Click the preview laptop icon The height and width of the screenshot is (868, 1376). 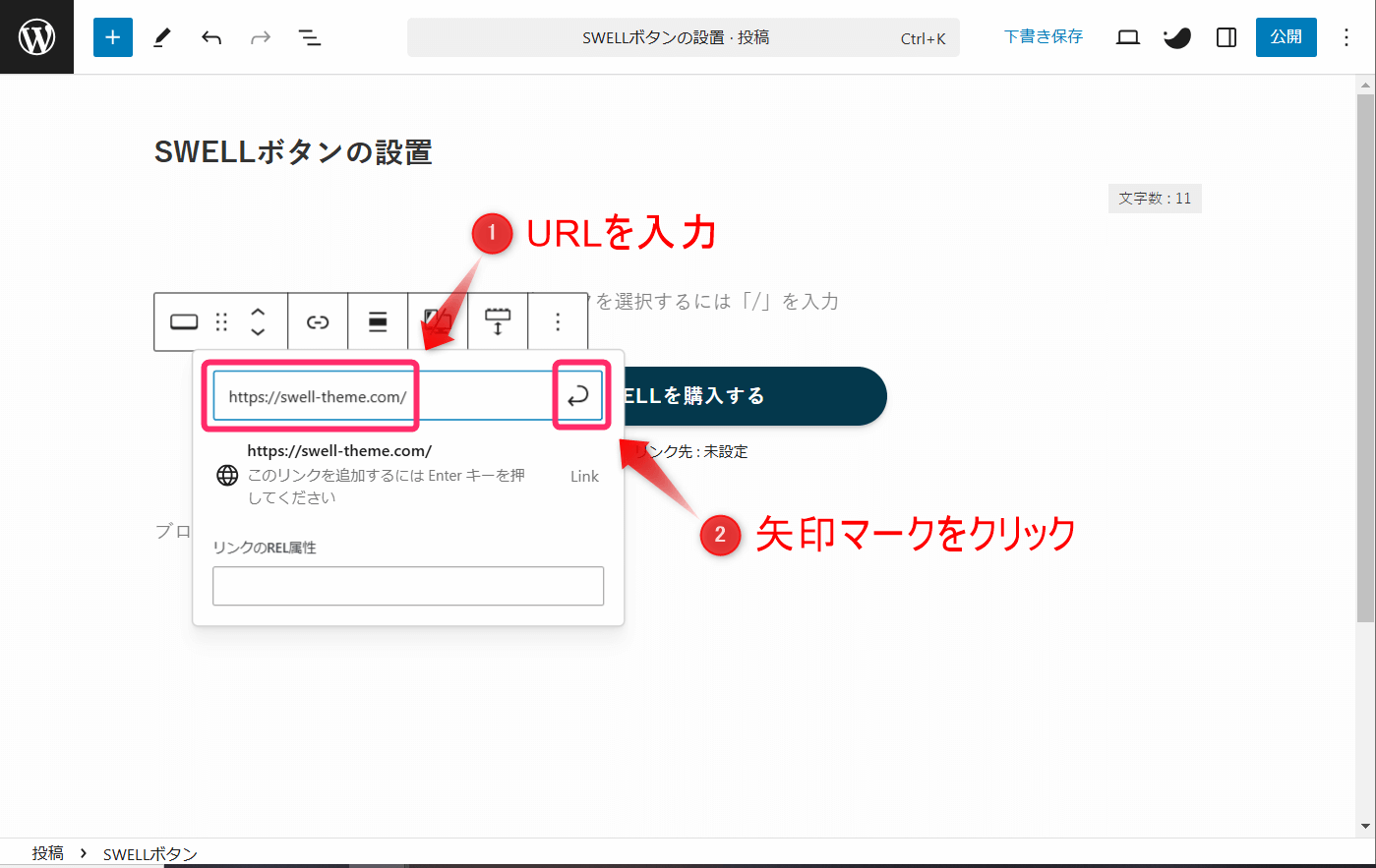(x=1127, y=36)
